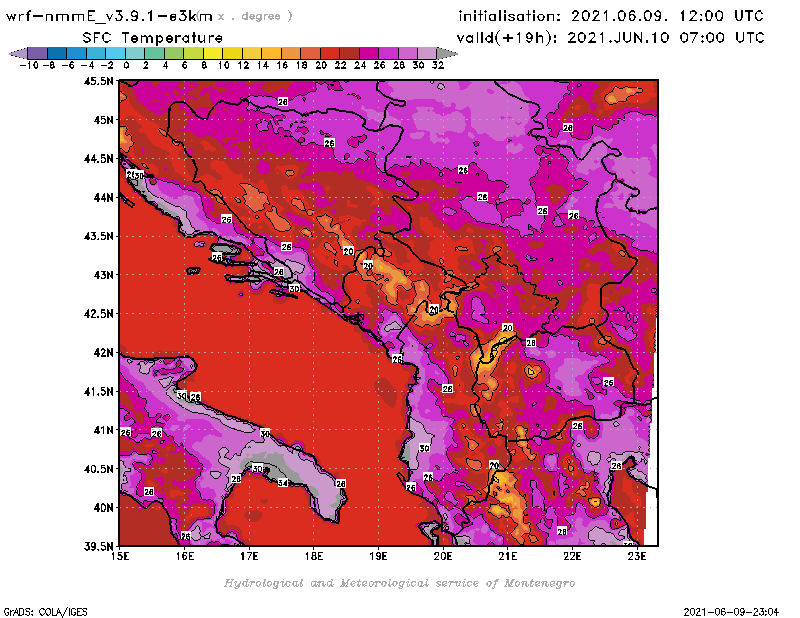Click the legend value '14'
This screenshot has height=618, width=800.
tap(262, 66)
